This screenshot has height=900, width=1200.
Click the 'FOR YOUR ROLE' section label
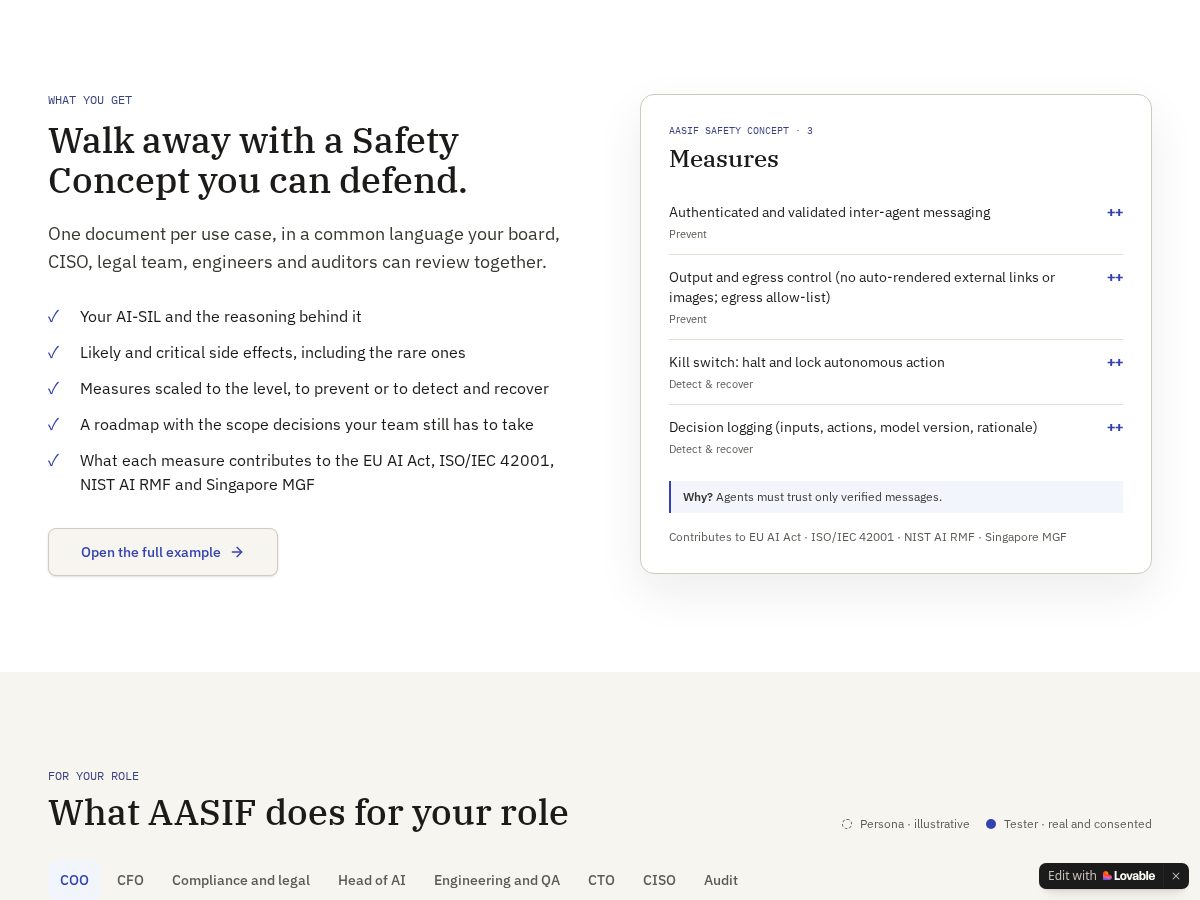(x=93, y=776)
